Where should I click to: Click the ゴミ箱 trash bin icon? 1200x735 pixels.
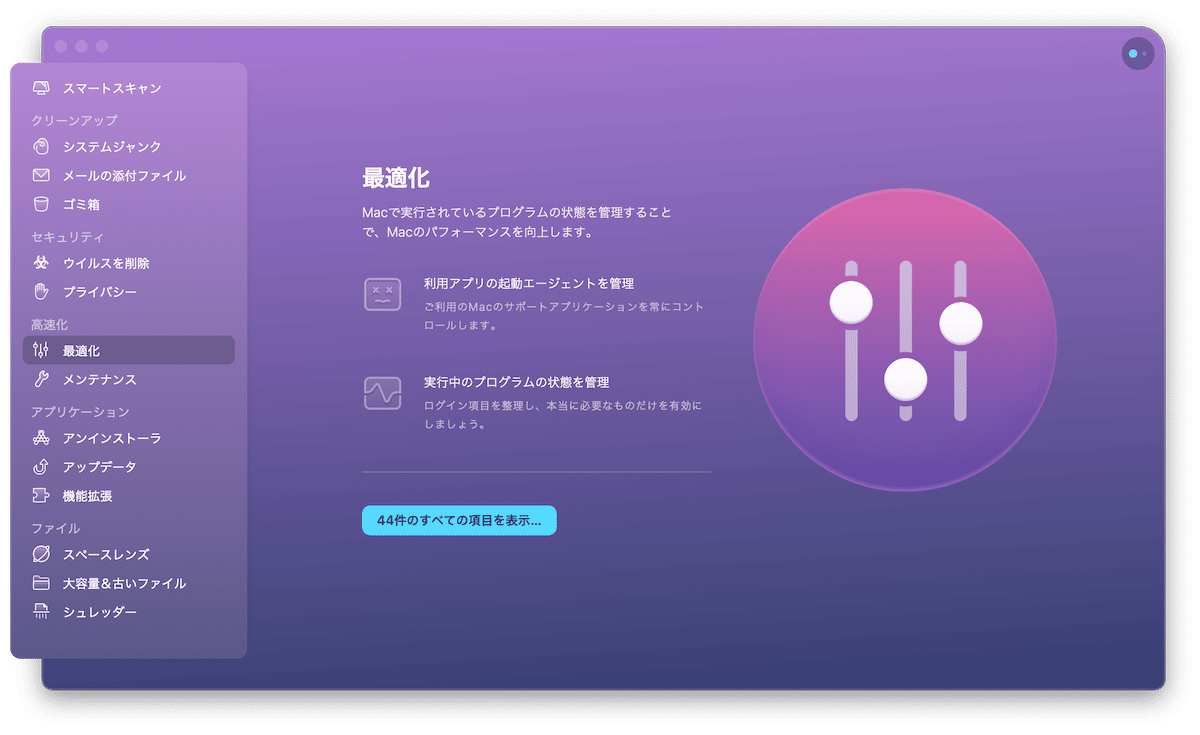tap(41, 204)
